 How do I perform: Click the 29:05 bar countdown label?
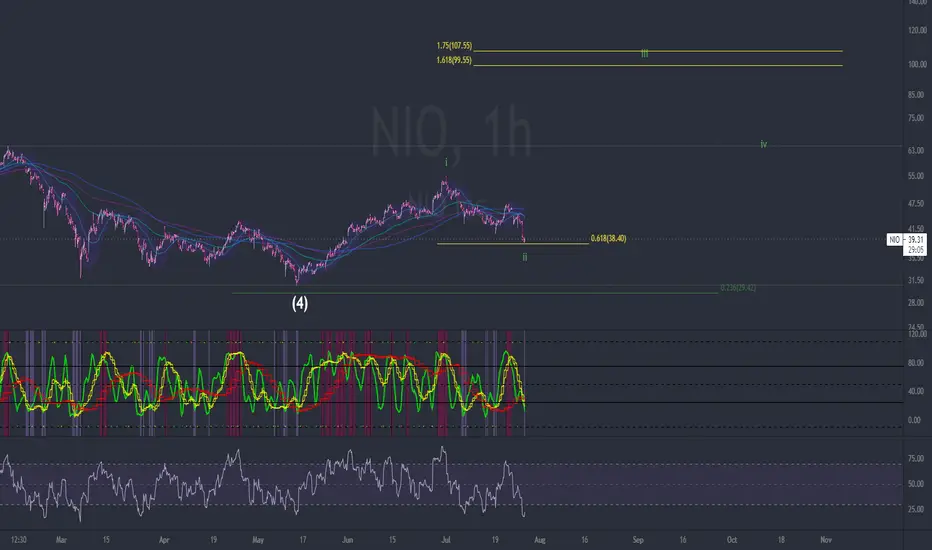(x=916, y=250)
